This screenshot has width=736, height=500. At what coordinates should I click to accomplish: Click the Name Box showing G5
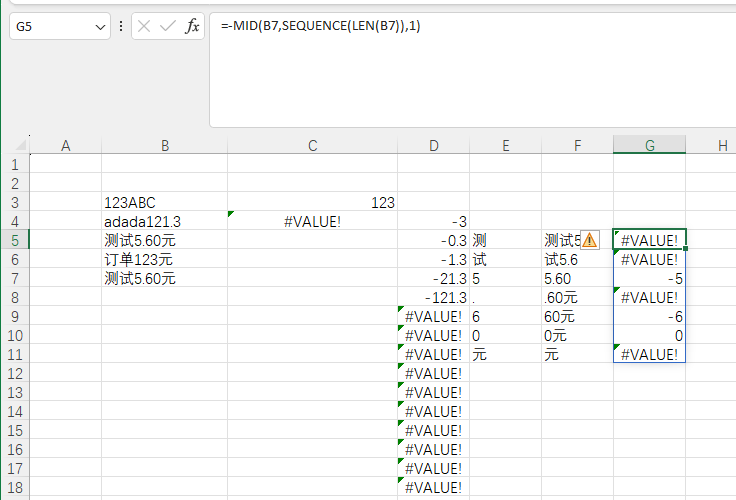[60, 26]
